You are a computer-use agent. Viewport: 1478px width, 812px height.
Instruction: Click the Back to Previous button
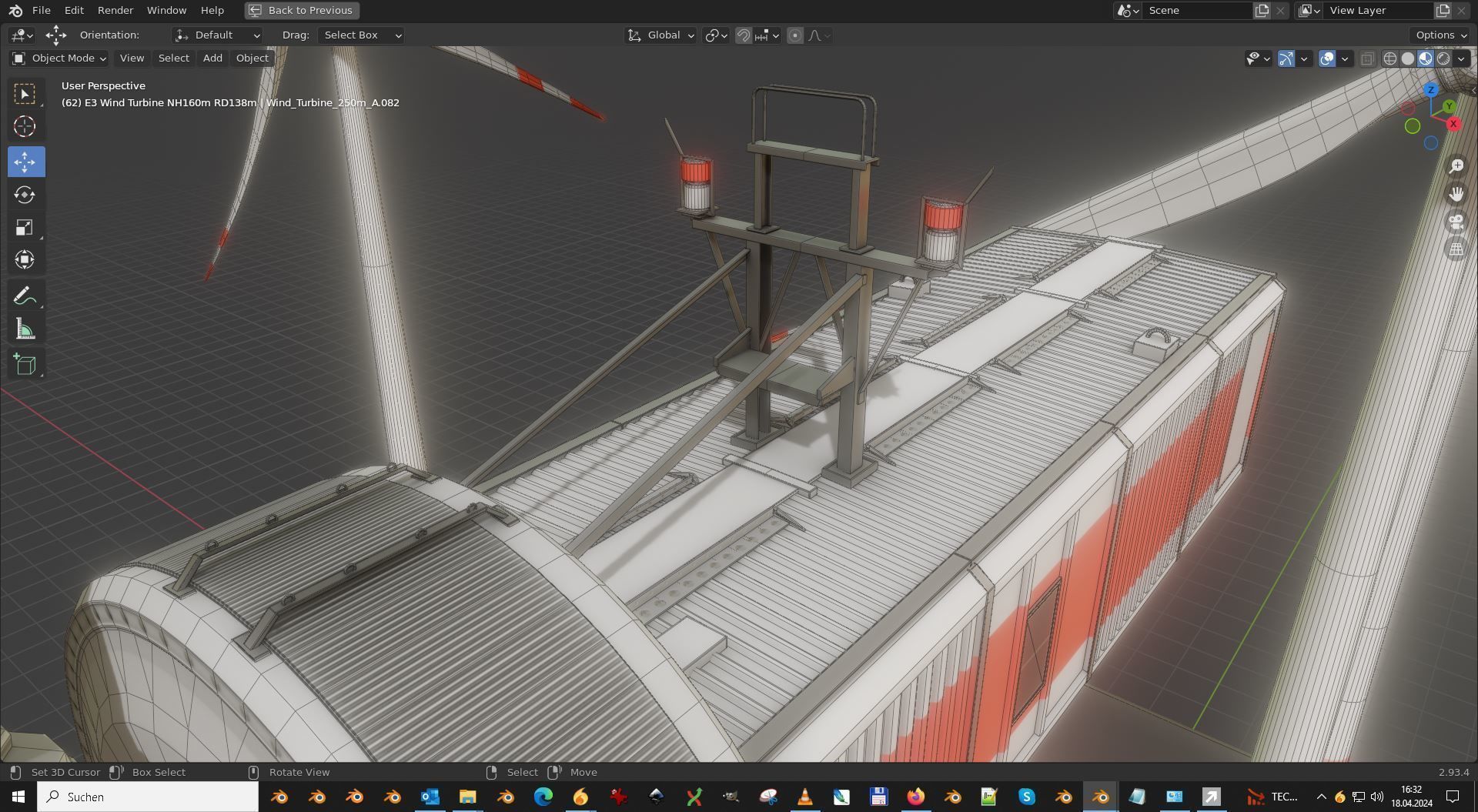(302, 10)
